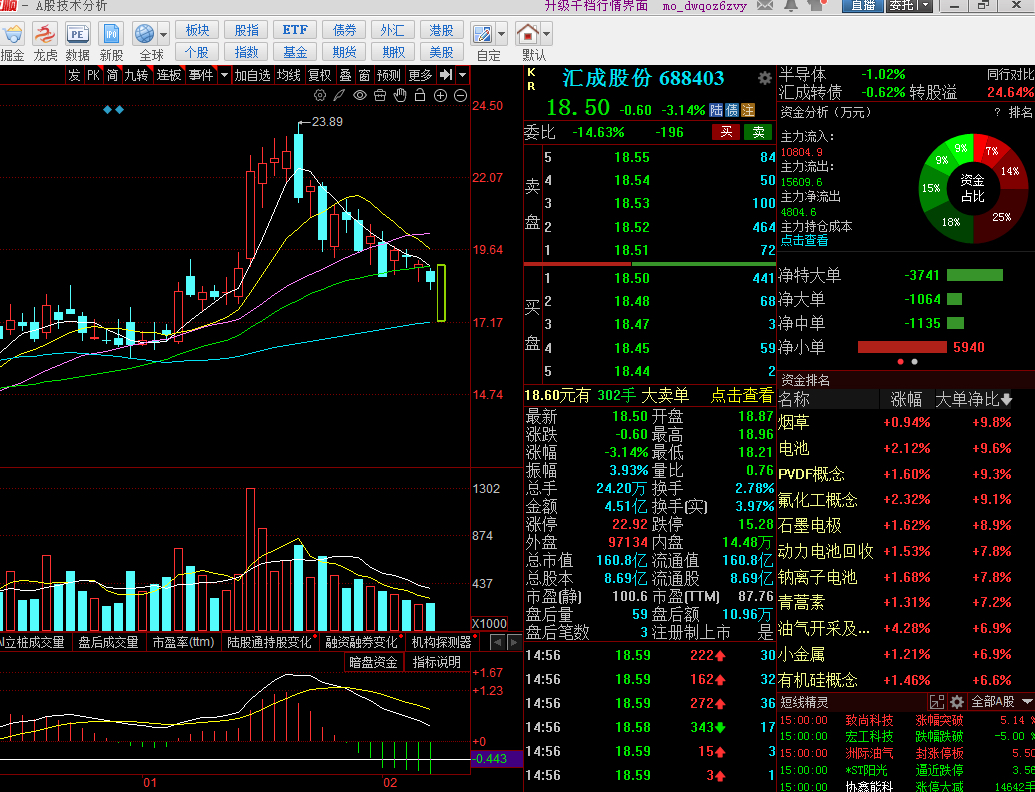This screenshot has width=1035, height=792.
Task: Click the 净小单 red bar
Action: point(902,347)
